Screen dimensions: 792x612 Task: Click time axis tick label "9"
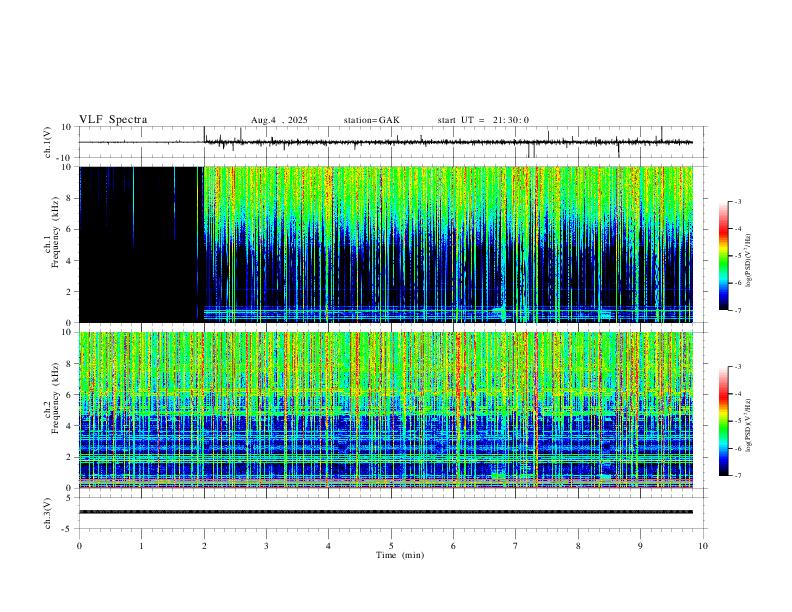(640, 546)
